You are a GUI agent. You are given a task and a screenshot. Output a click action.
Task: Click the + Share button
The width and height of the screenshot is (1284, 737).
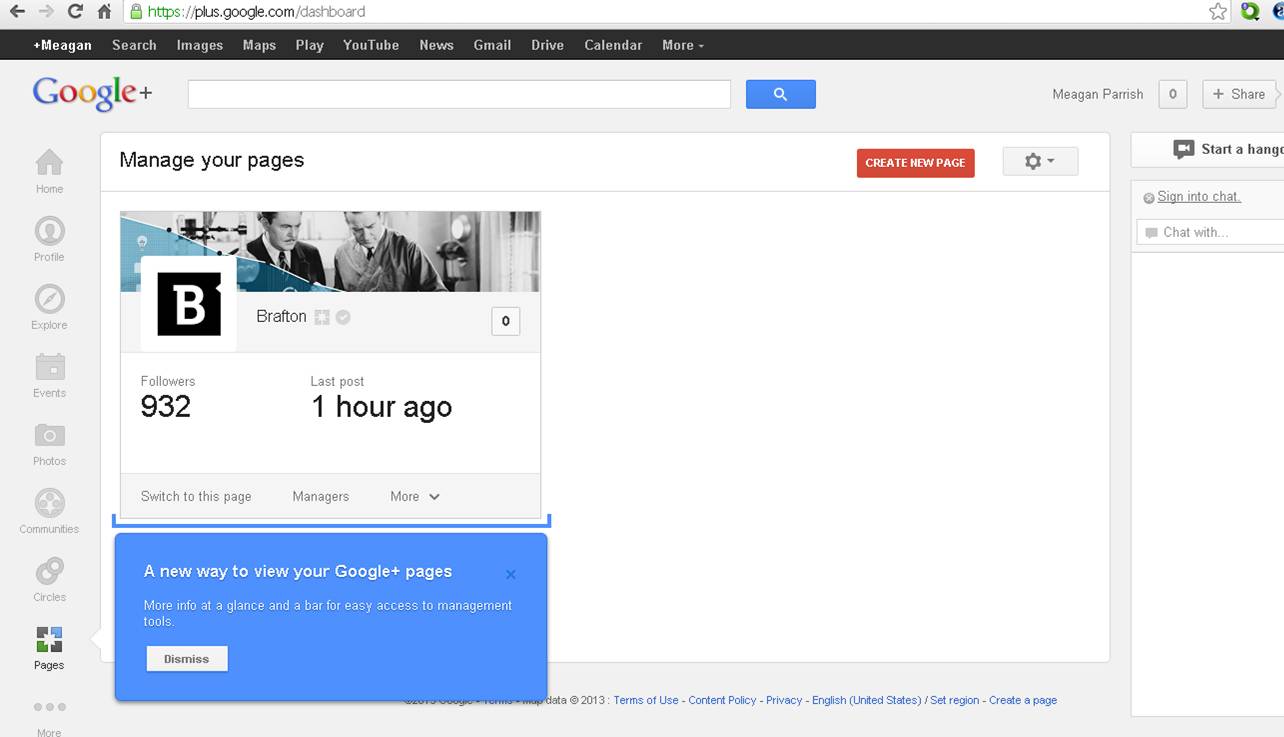click(x=1238, y=94)
